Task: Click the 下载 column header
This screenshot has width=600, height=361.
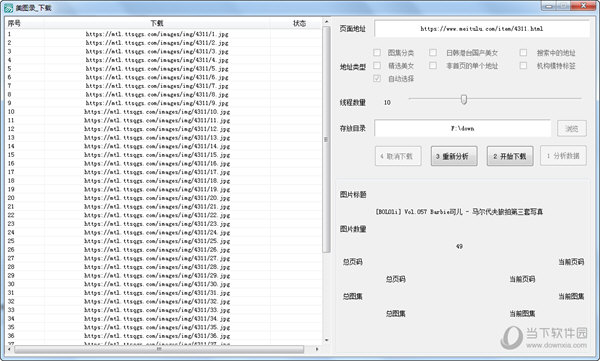Action: [x=157, y=23]
